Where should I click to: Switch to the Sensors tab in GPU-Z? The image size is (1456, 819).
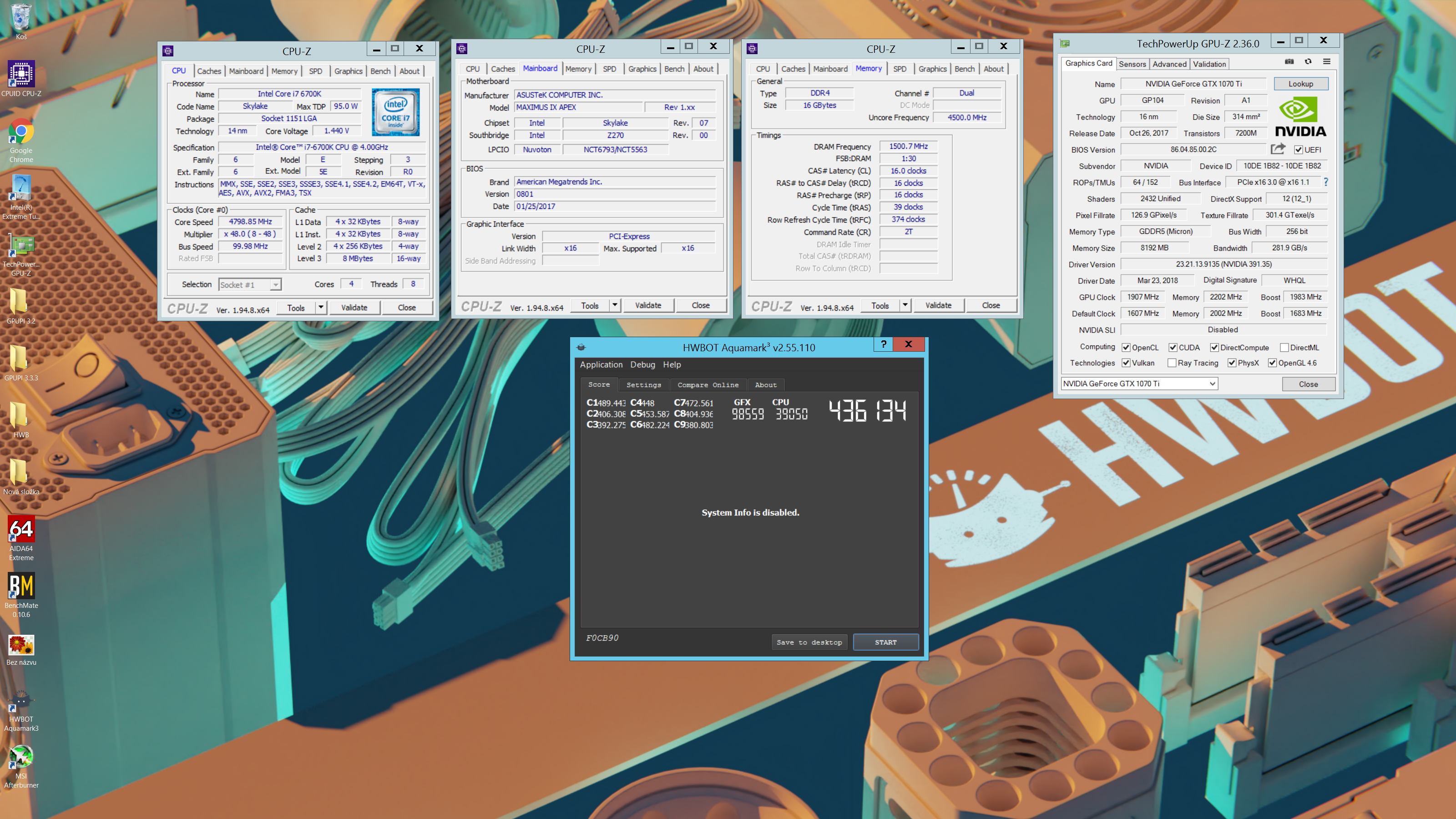tap(1132, 65)
